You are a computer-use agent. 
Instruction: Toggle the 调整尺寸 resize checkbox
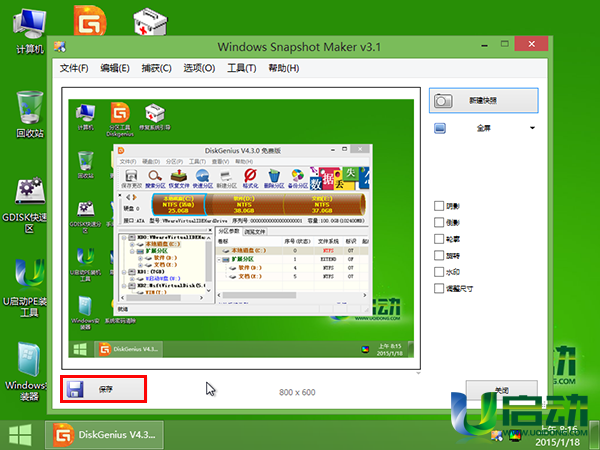(439, 288)
